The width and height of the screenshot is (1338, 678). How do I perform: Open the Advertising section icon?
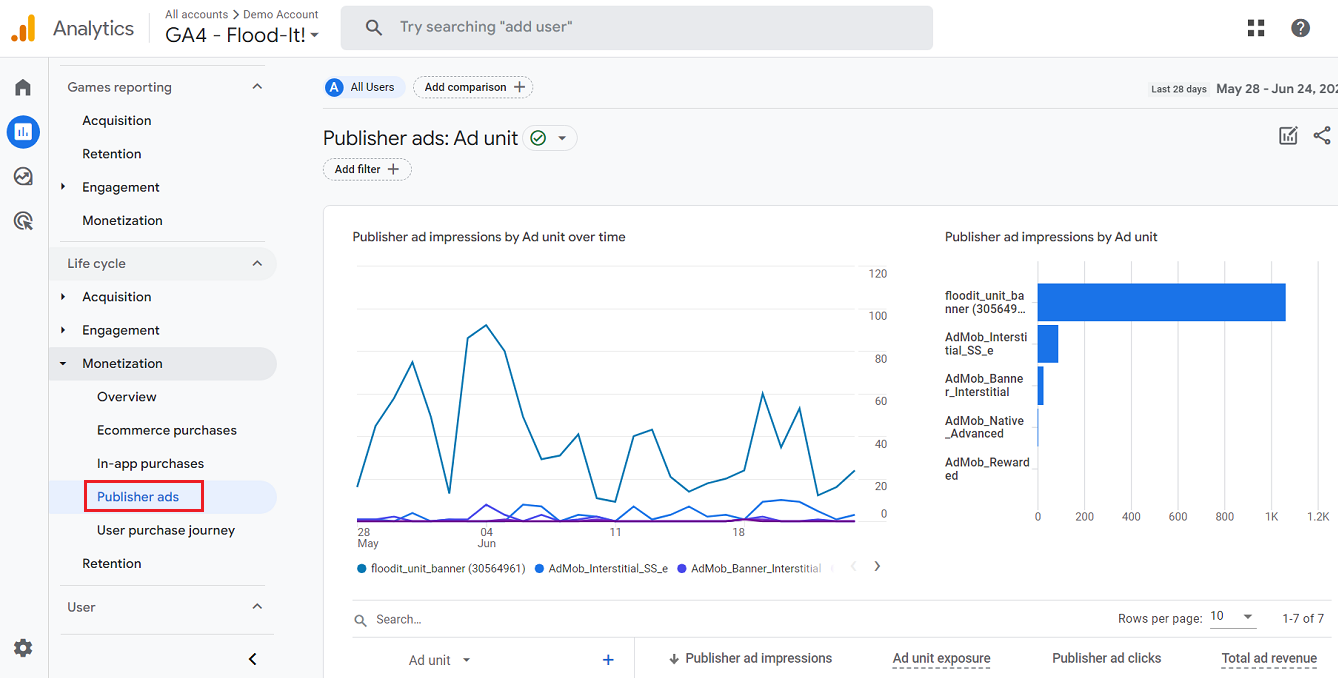click(22, 220)
